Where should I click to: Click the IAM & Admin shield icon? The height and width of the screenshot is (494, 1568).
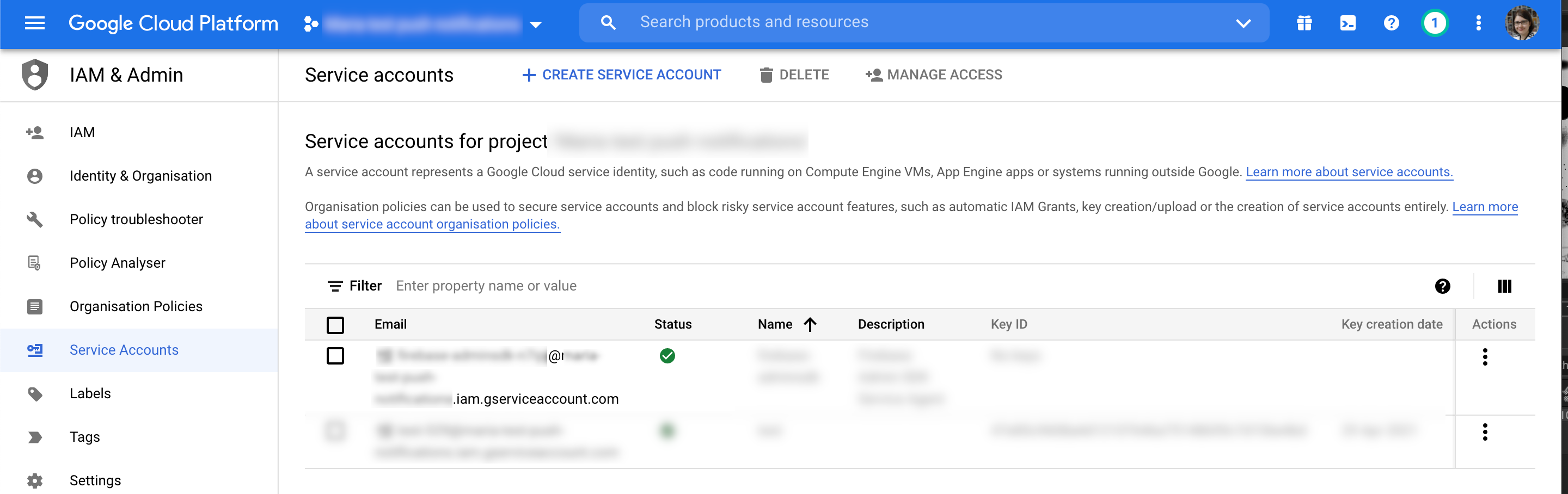35,74
